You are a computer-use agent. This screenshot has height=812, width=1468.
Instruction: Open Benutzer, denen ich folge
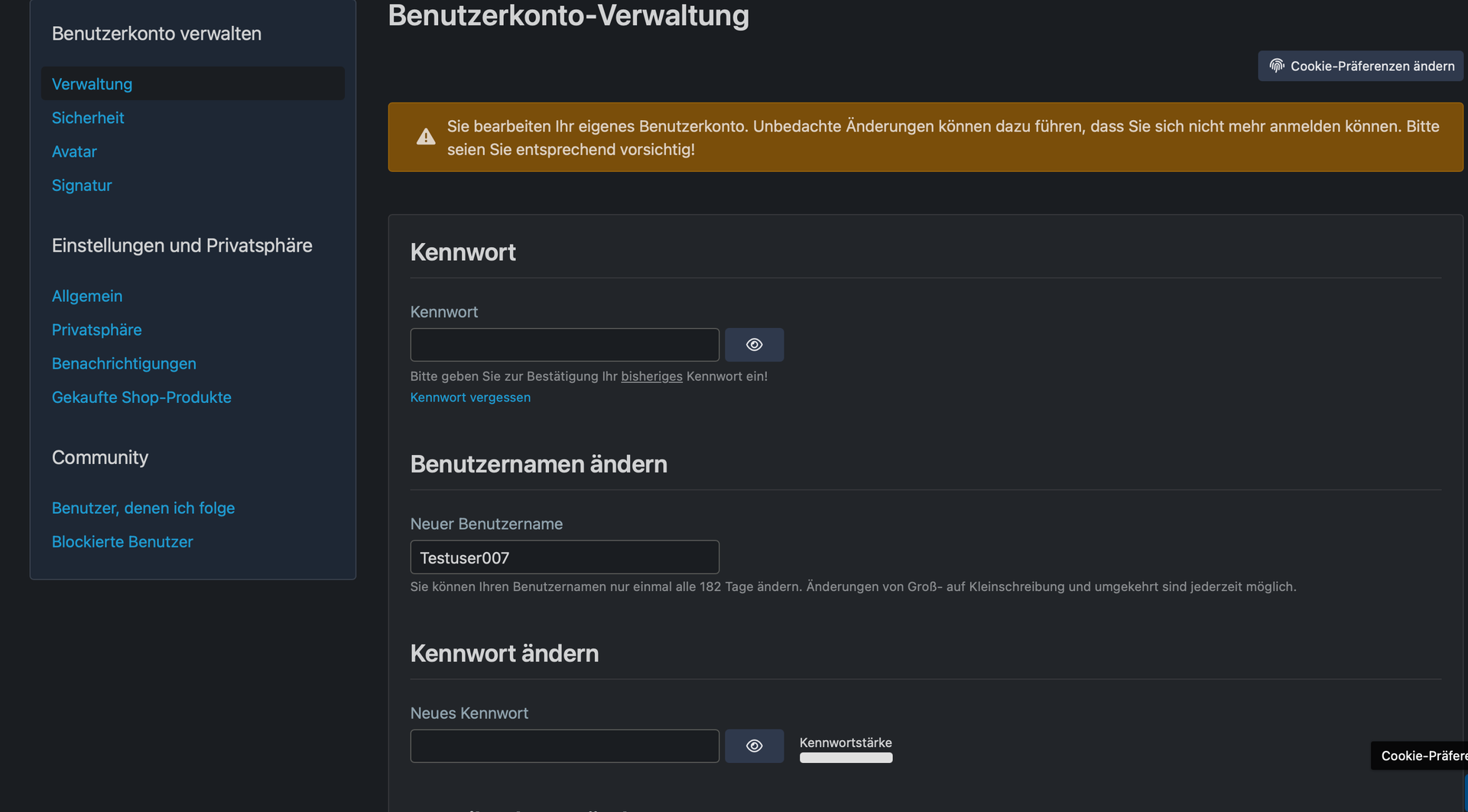(x=143, y=508)
